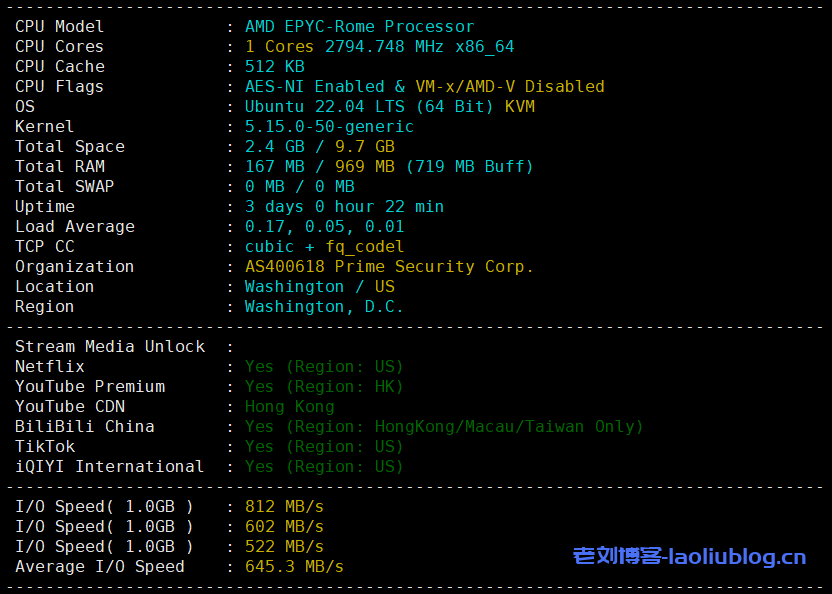Click the kernel version 5.15.0-50-generic
The image size is (832, 594).
329,127
